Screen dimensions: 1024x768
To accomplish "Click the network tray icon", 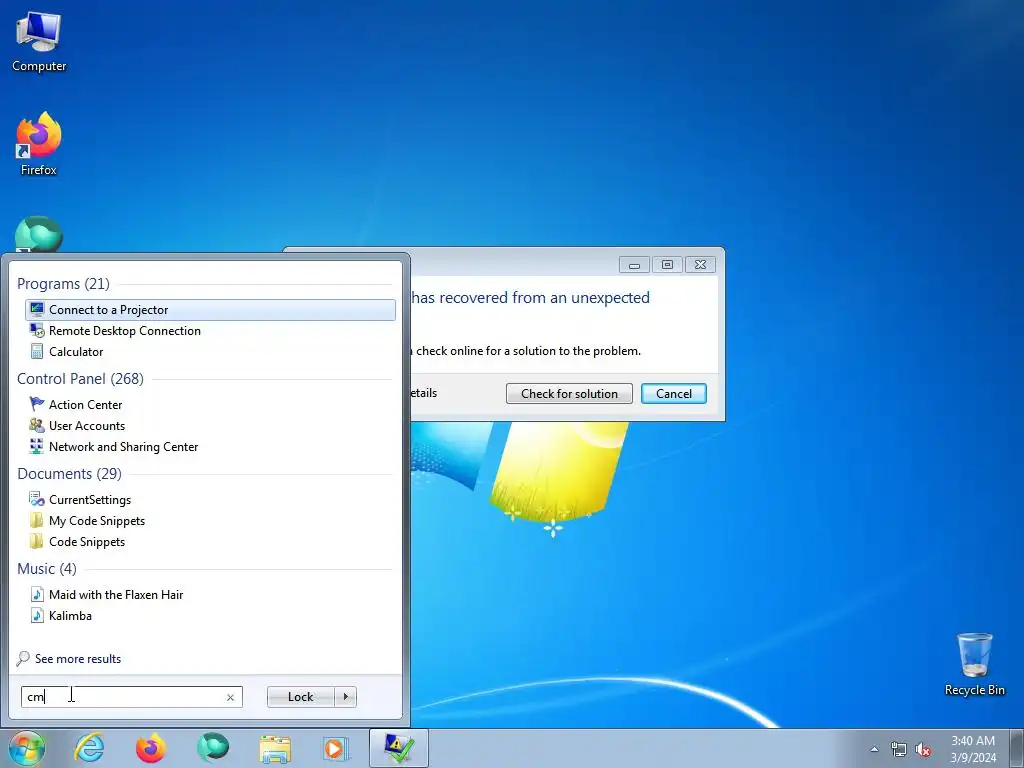I will coord(899,750).
